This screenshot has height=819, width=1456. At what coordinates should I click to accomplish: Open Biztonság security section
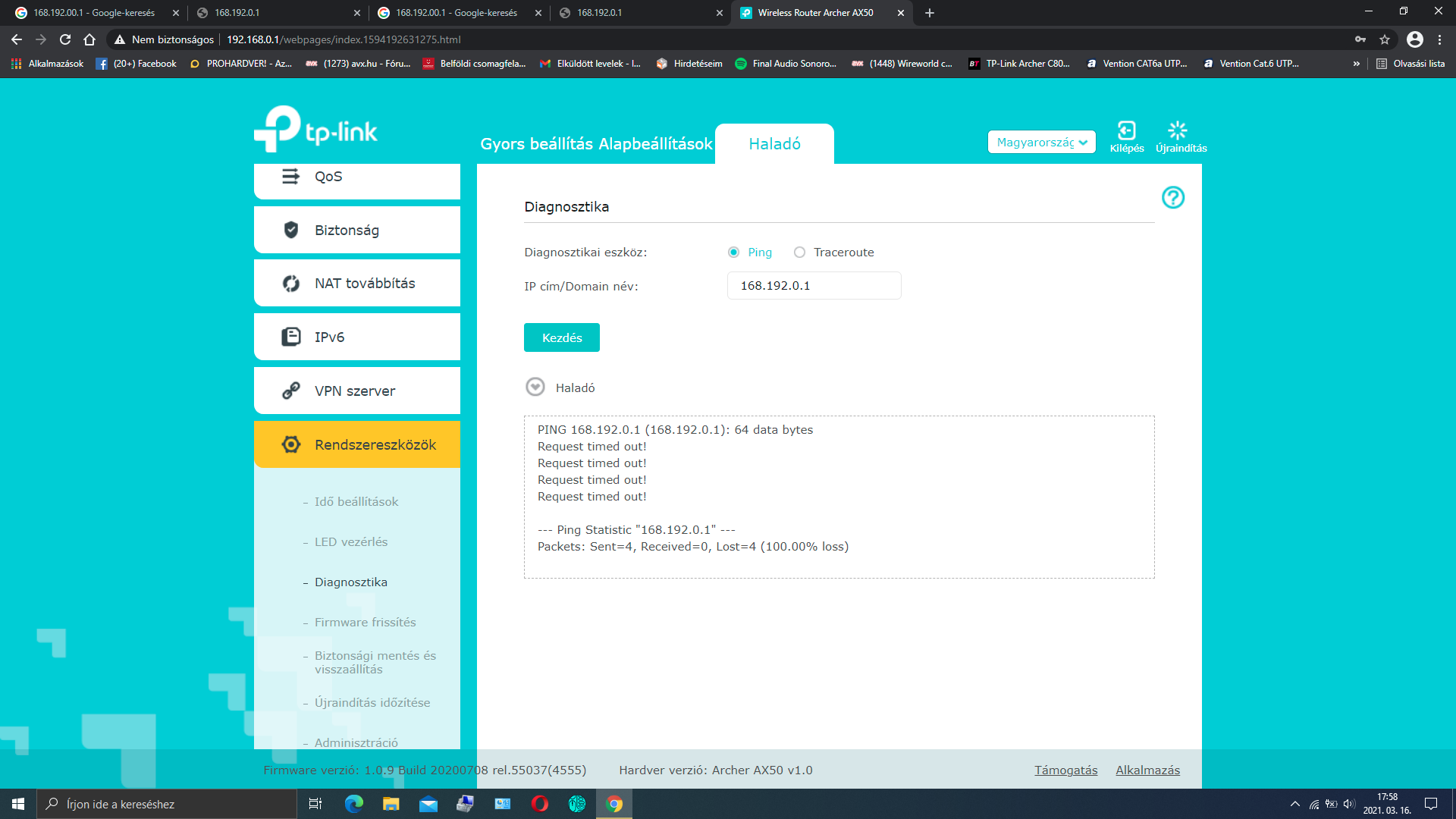[x=357, y=230]
